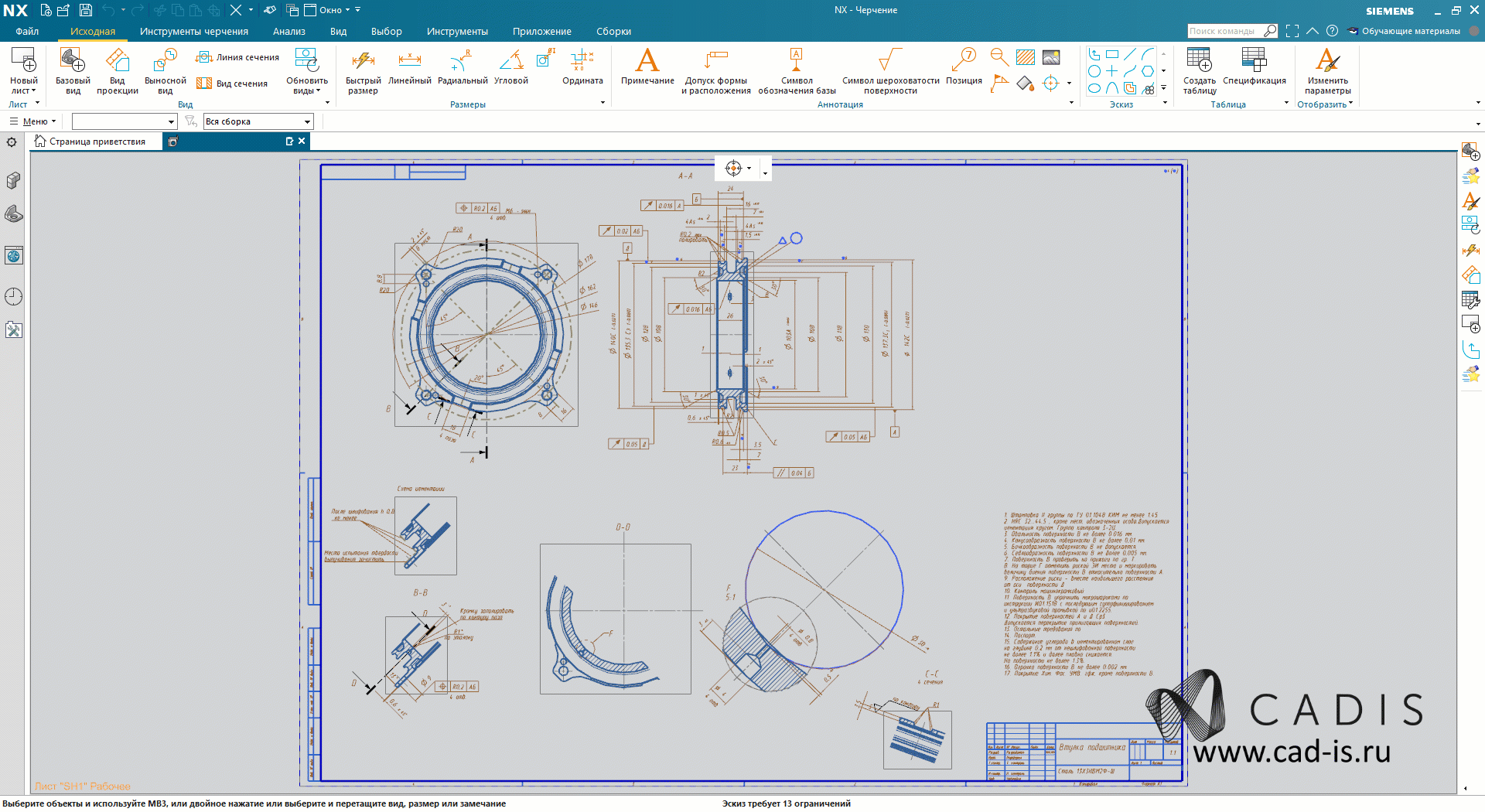The width and height of the screenshot is (1485, 812).
Task: Select the sketch rectangle tool
Action: click(x=1112, y=54)
